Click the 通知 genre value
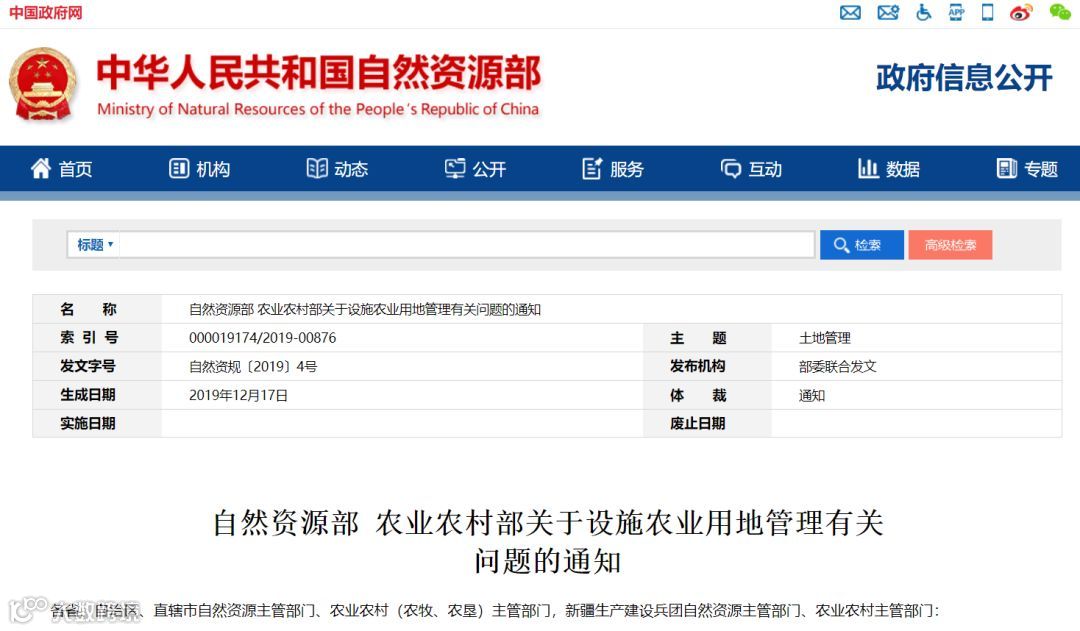The height and width of the screenshot is (631, 1080). 811,395
